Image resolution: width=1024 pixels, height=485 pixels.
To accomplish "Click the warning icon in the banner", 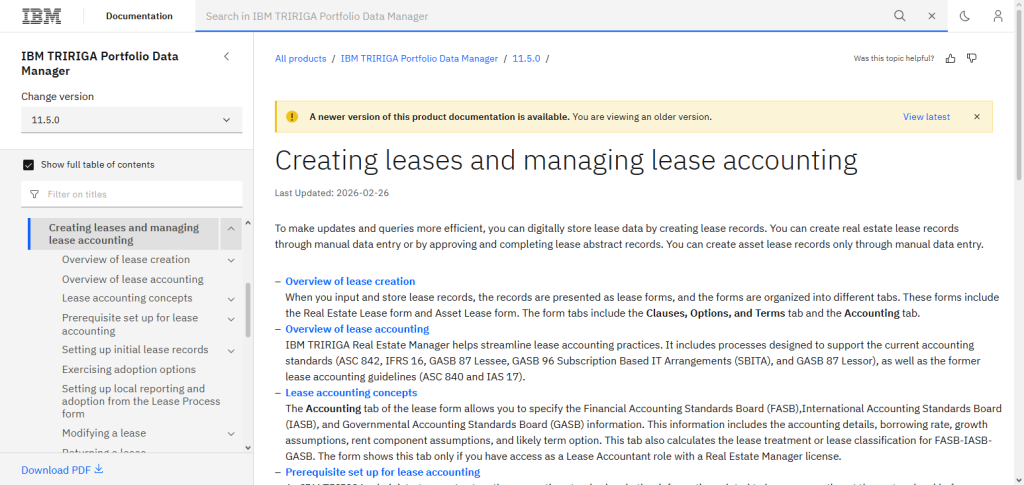I will click(292, 117).
